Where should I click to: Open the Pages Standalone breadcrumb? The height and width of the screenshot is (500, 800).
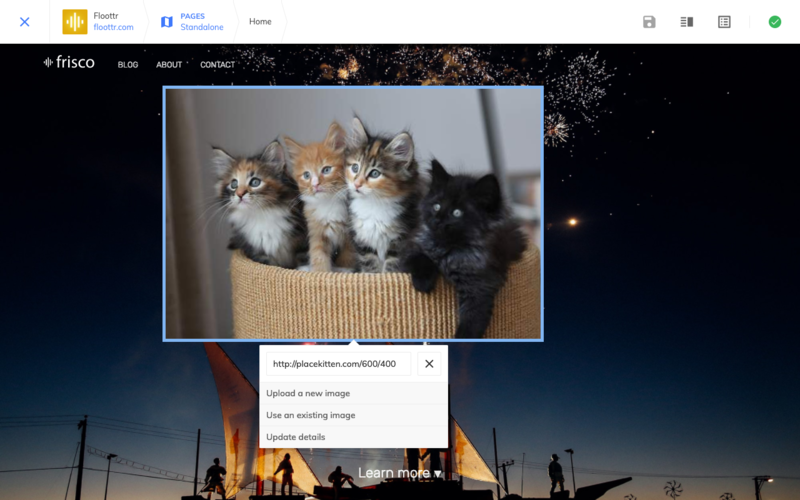(200, 22)
